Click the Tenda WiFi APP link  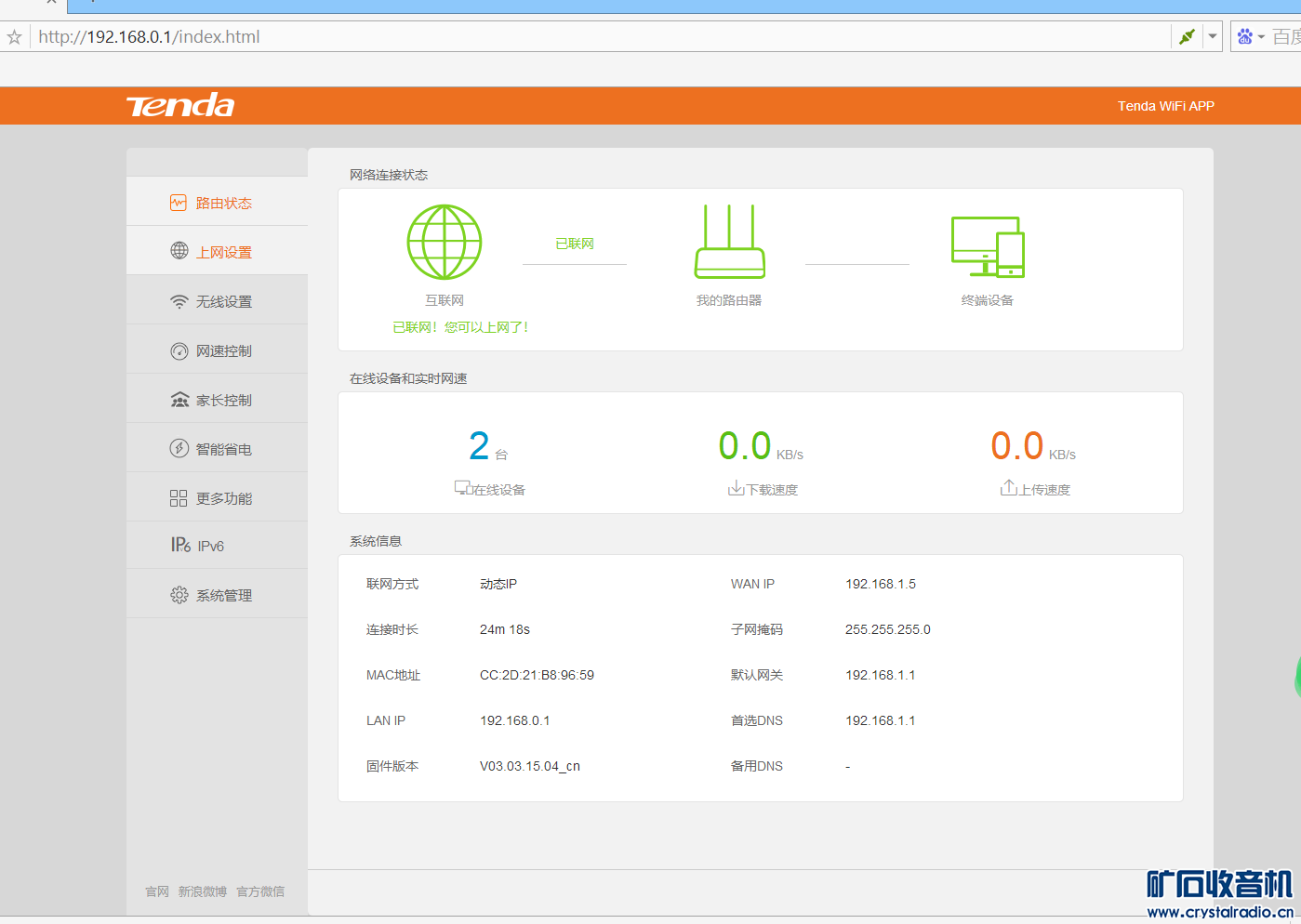(1166, 106)
